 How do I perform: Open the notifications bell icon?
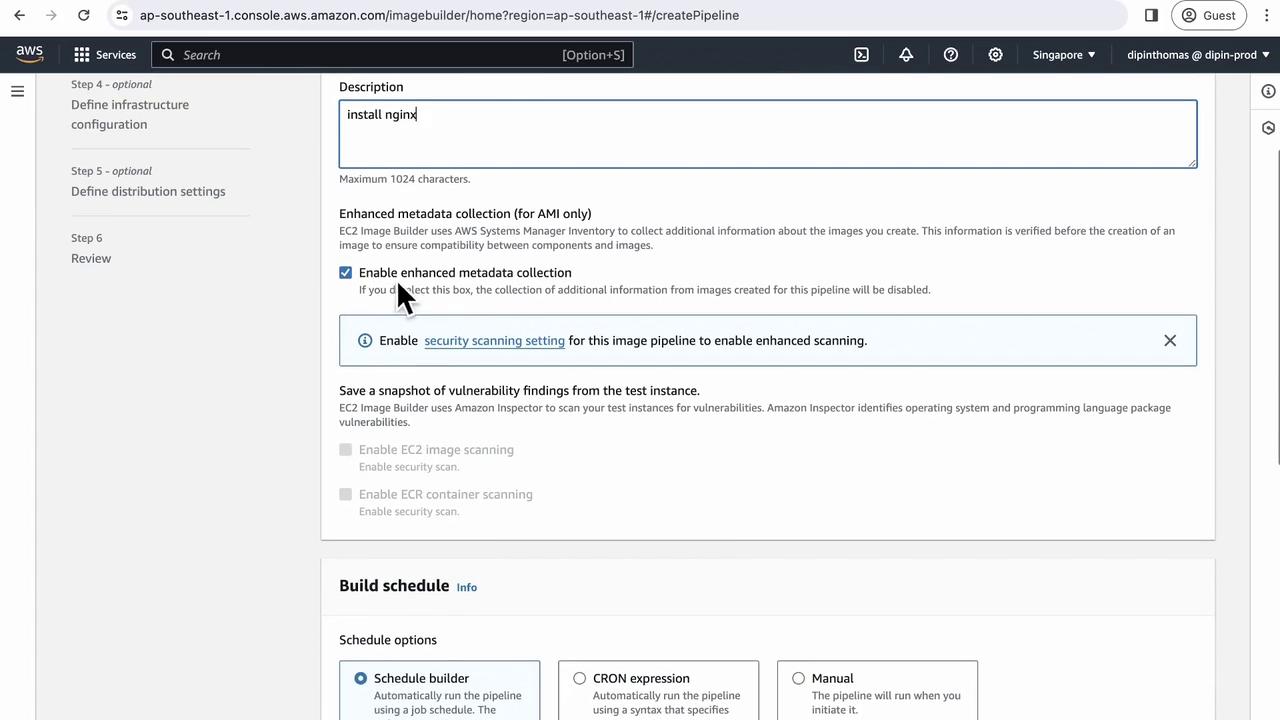906,55
